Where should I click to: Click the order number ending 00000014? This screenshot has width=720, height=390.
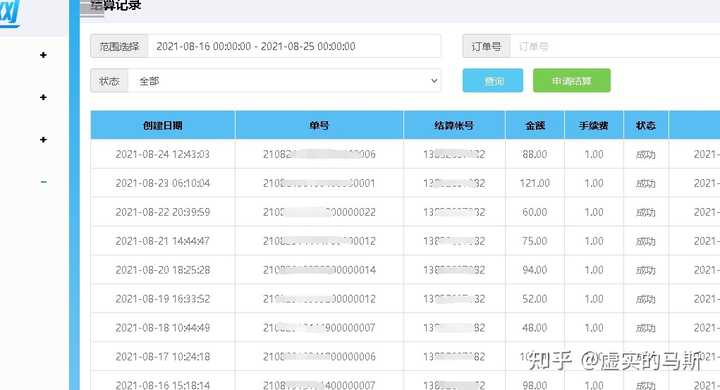(319, 270)
